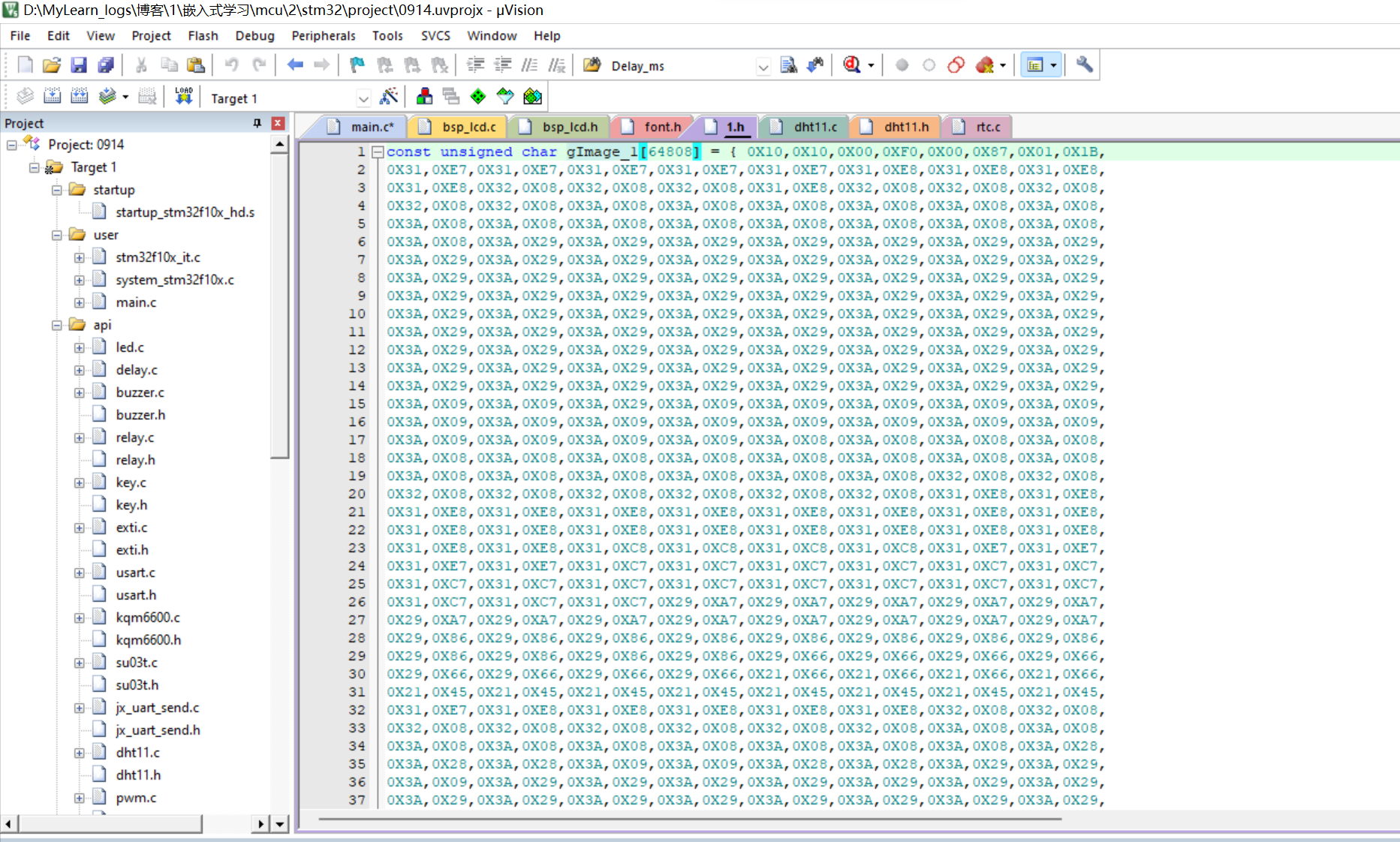This screenshot has height=842, width=1400.
Task: Open Manage Project Items with the colored blocks icon
Action: click(x=424, y=96)
